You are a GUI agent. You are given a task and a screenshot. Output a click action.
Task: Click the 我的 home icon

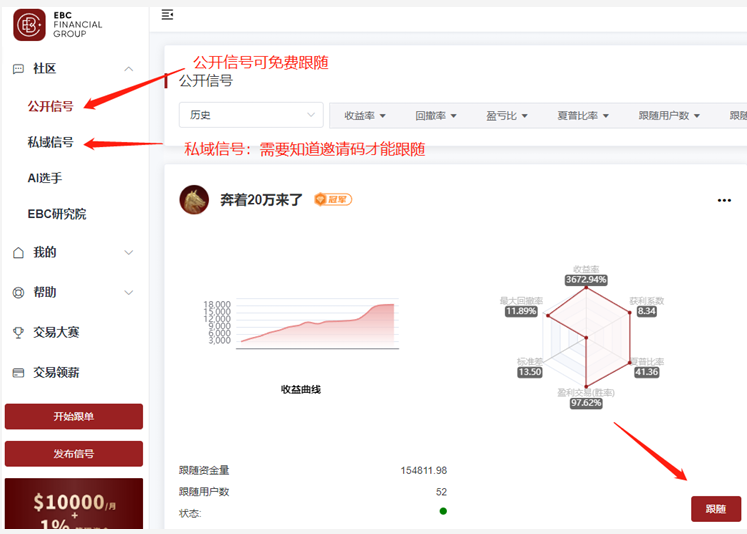click(18, 253)
